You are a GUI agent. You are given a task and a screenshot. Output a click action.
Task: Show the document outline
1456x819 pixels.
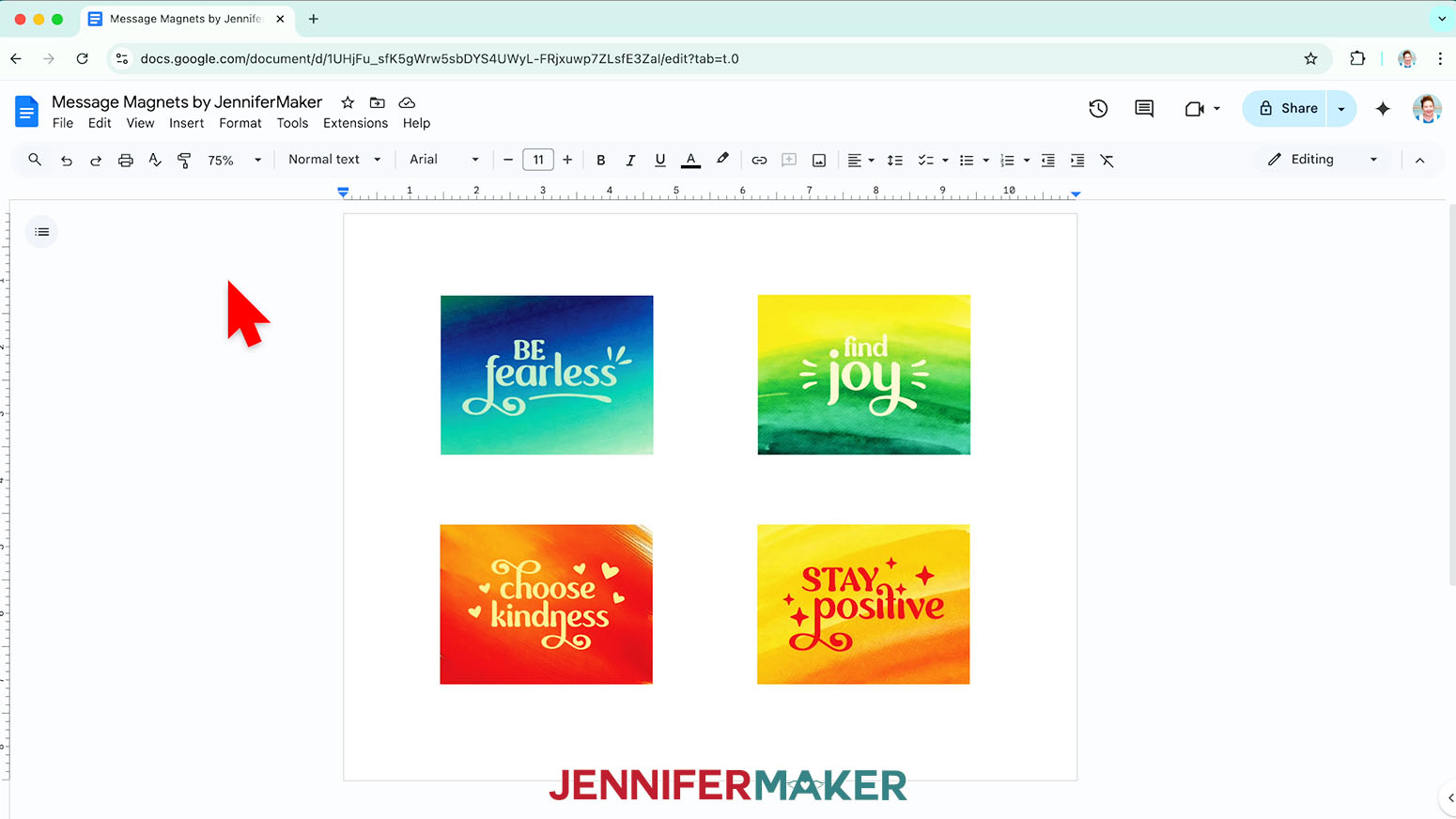pos(42,232)
